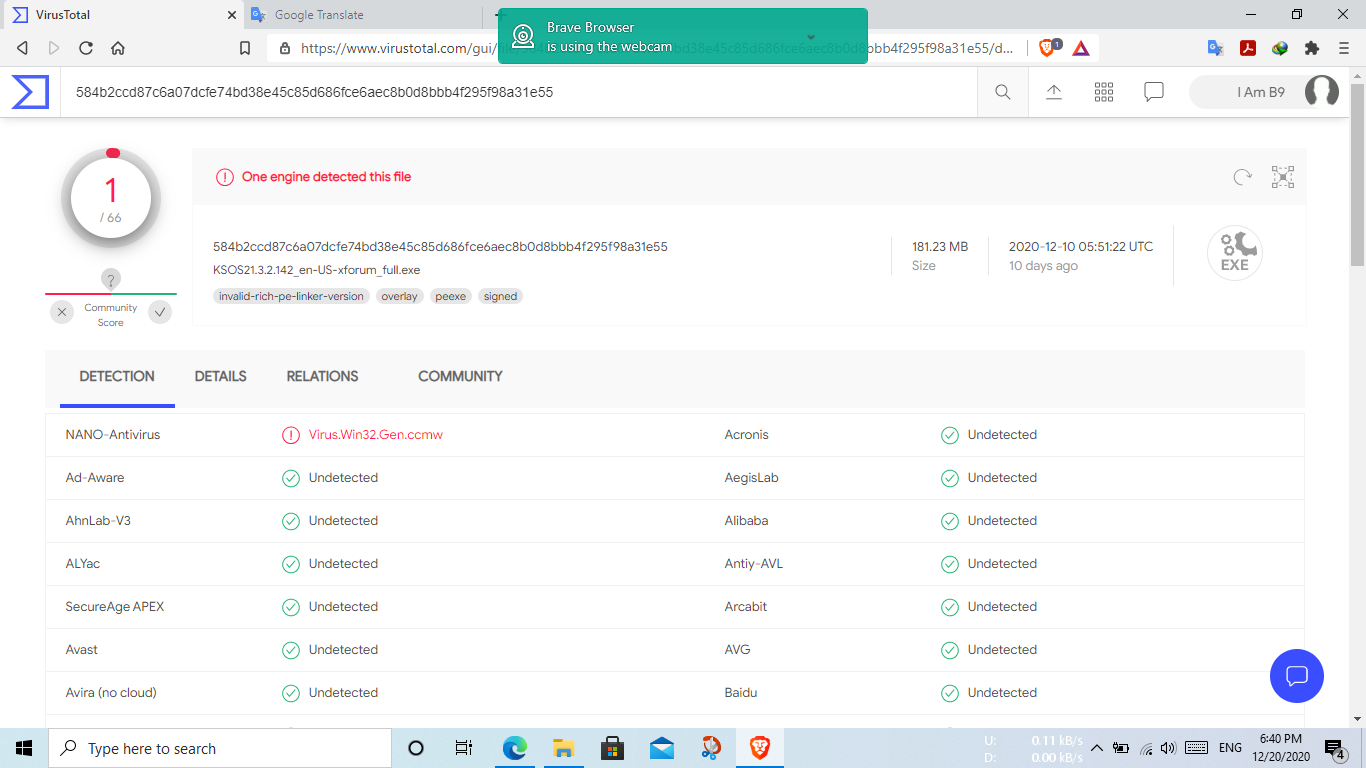Click the file name KSOS21.3.2.142_en-US-xforum_full.exe
Viewport: 1366px width, 768px height.
tap(317, 270)
